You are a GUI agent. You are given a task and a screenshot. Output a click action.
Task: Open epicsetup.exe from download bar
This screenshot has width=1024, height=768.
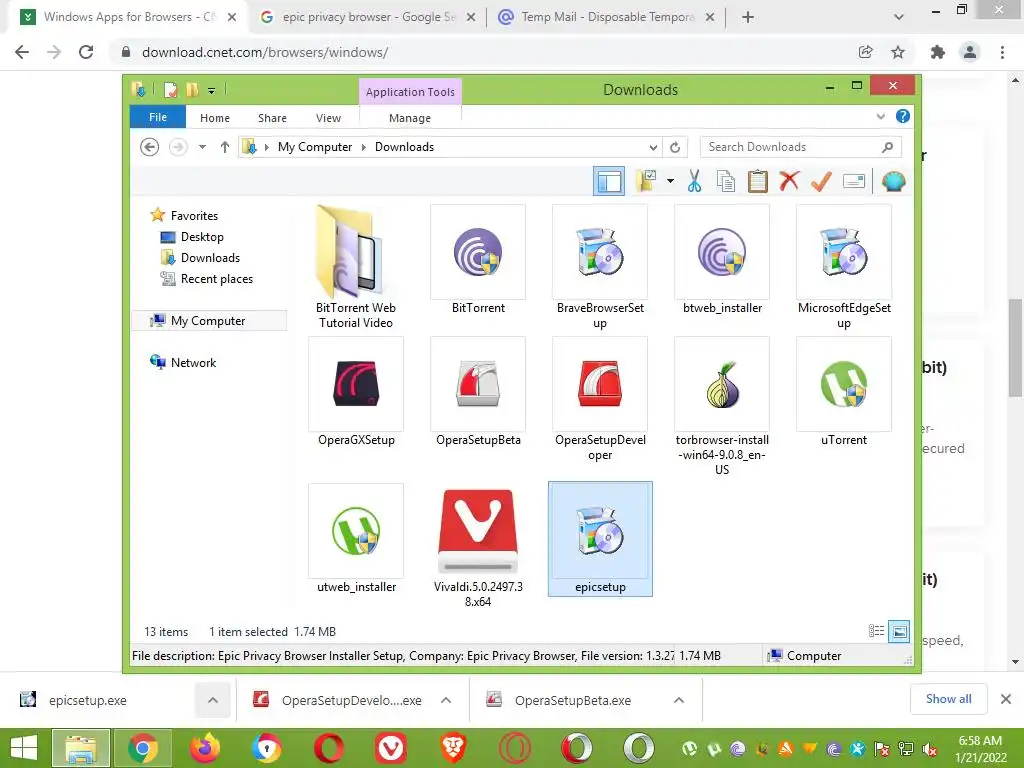(x=88, y=700)
